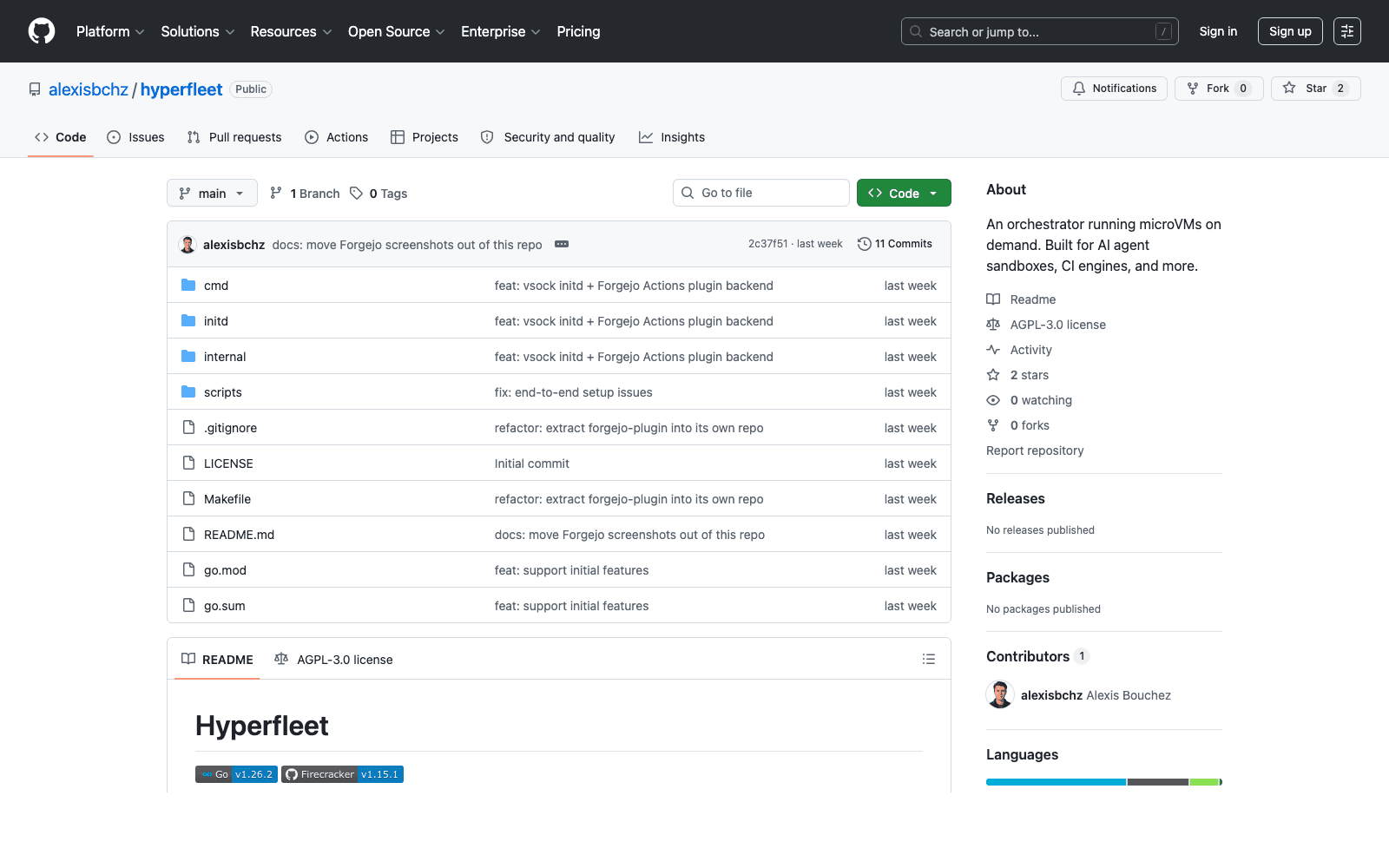The width and height of the screenshot is (1389, 868).
Task: Click the Go v1.26.2 badge
Action: coord(236,774)
